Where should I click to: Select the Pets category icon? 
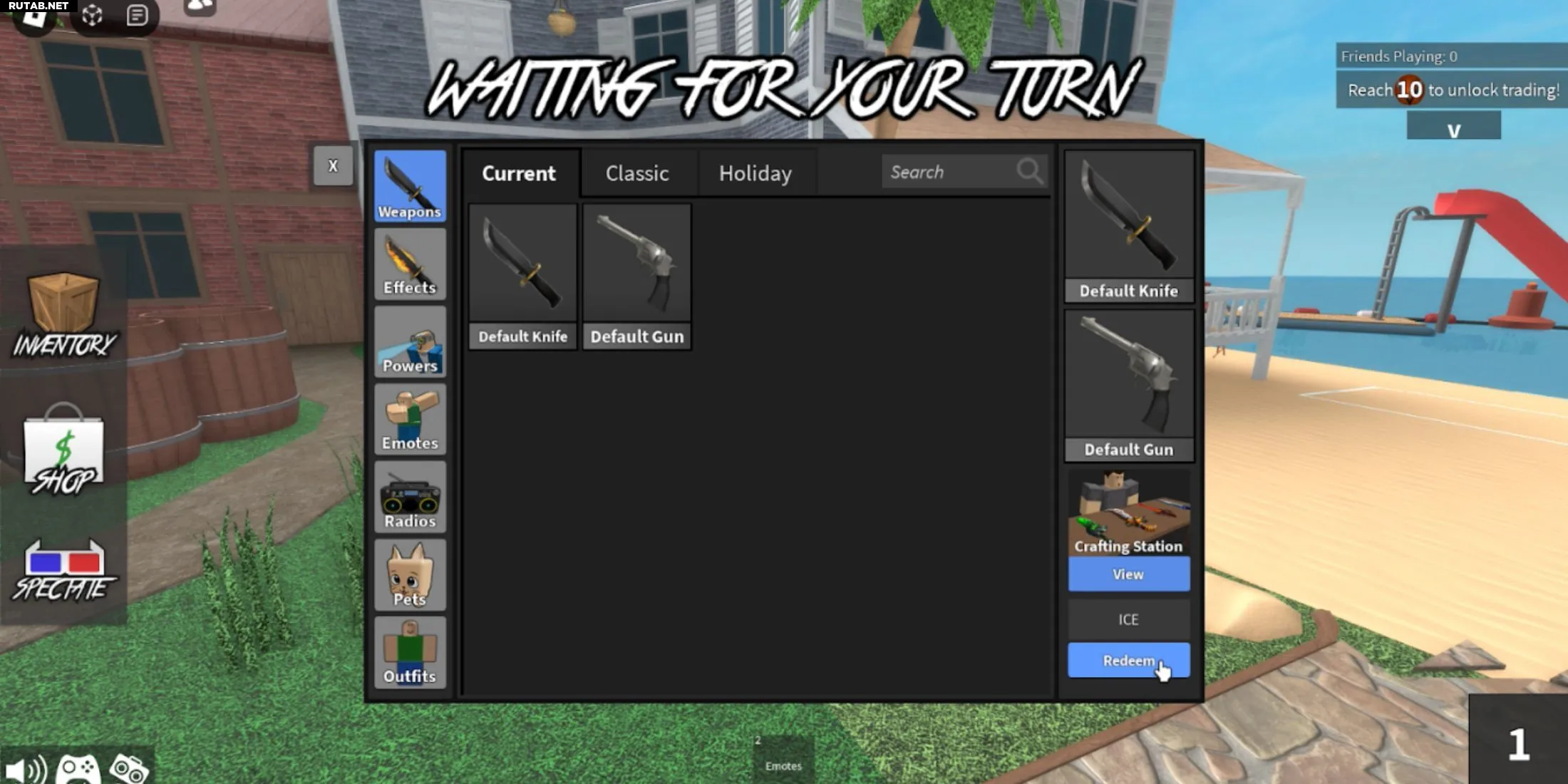409,574
